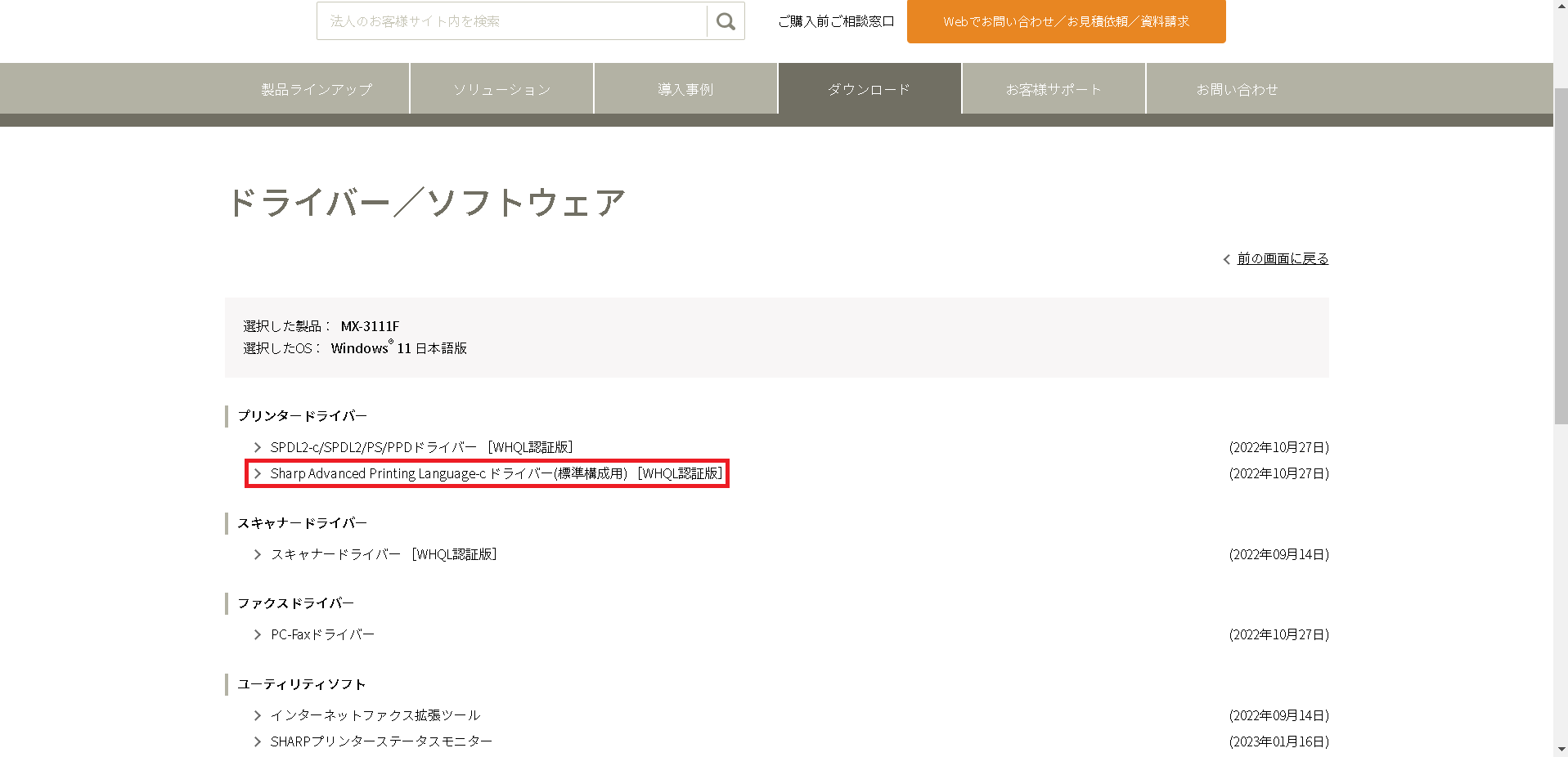The width and height of the screenshot is (1568, 757).
Task: Click プリンタードライバー section heading
Action: 302,416
